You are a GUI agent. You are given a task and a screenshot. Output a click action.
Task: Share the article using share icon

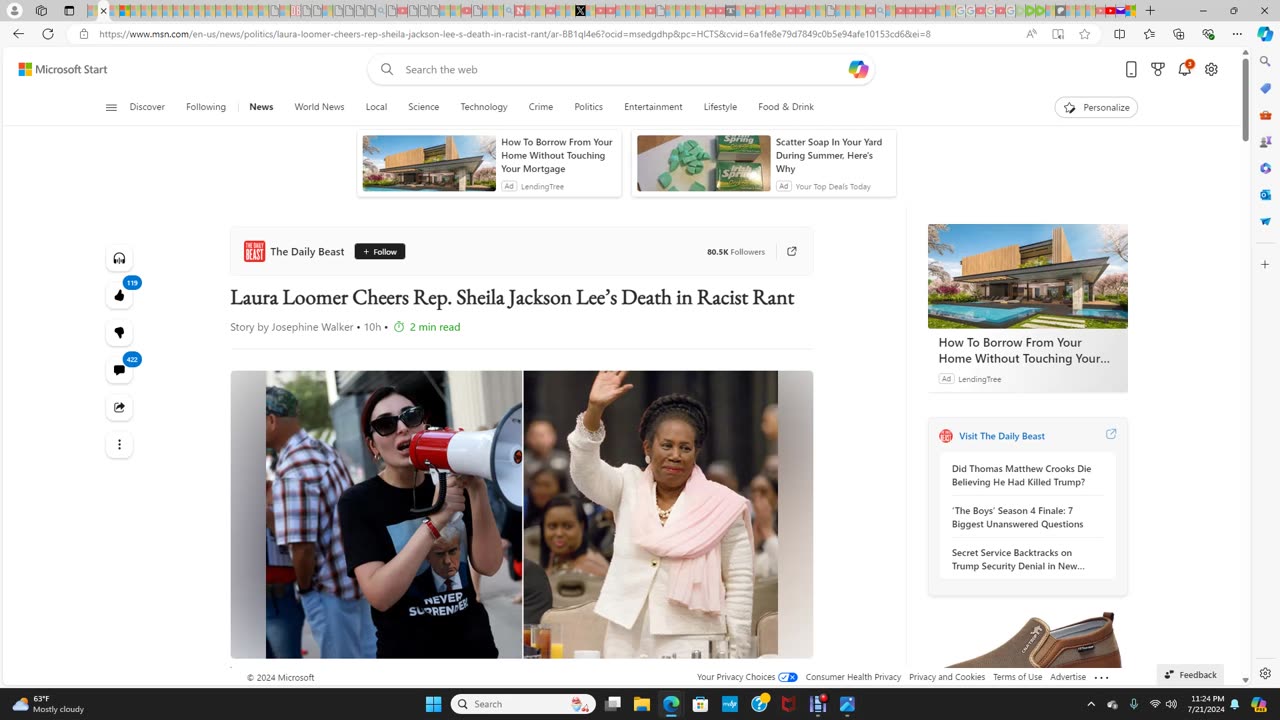point(119,407)
